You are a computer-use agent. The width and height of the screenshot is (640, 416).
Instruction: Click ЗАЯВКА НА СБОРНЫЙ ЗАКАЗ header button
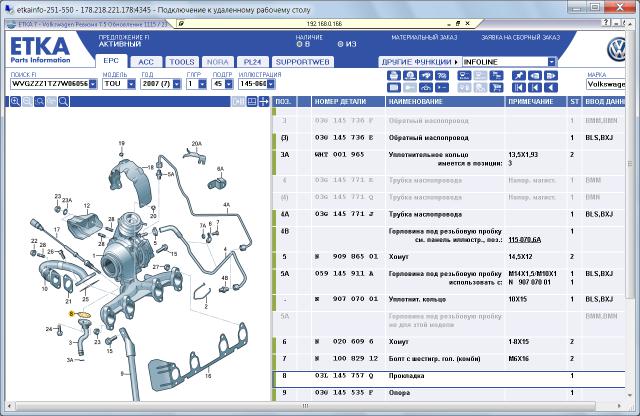[x=520, y=38]
